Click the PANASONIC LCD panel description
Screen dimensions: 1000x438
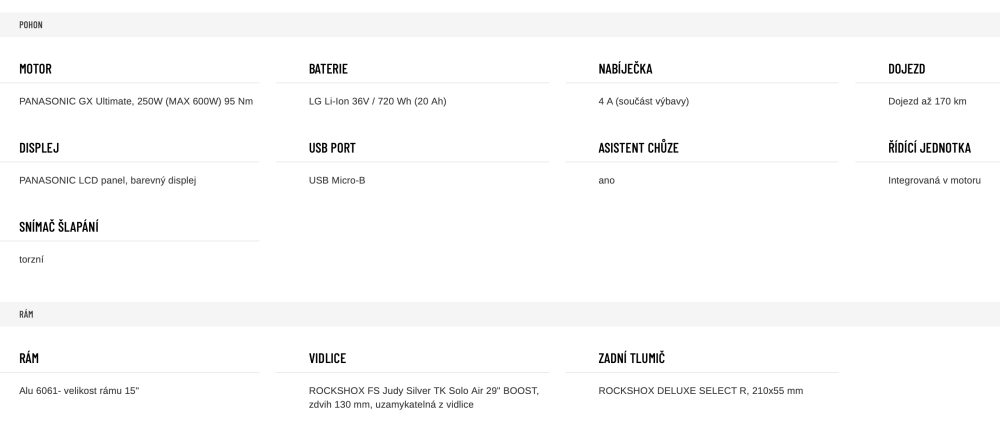(x=107, y=180)
